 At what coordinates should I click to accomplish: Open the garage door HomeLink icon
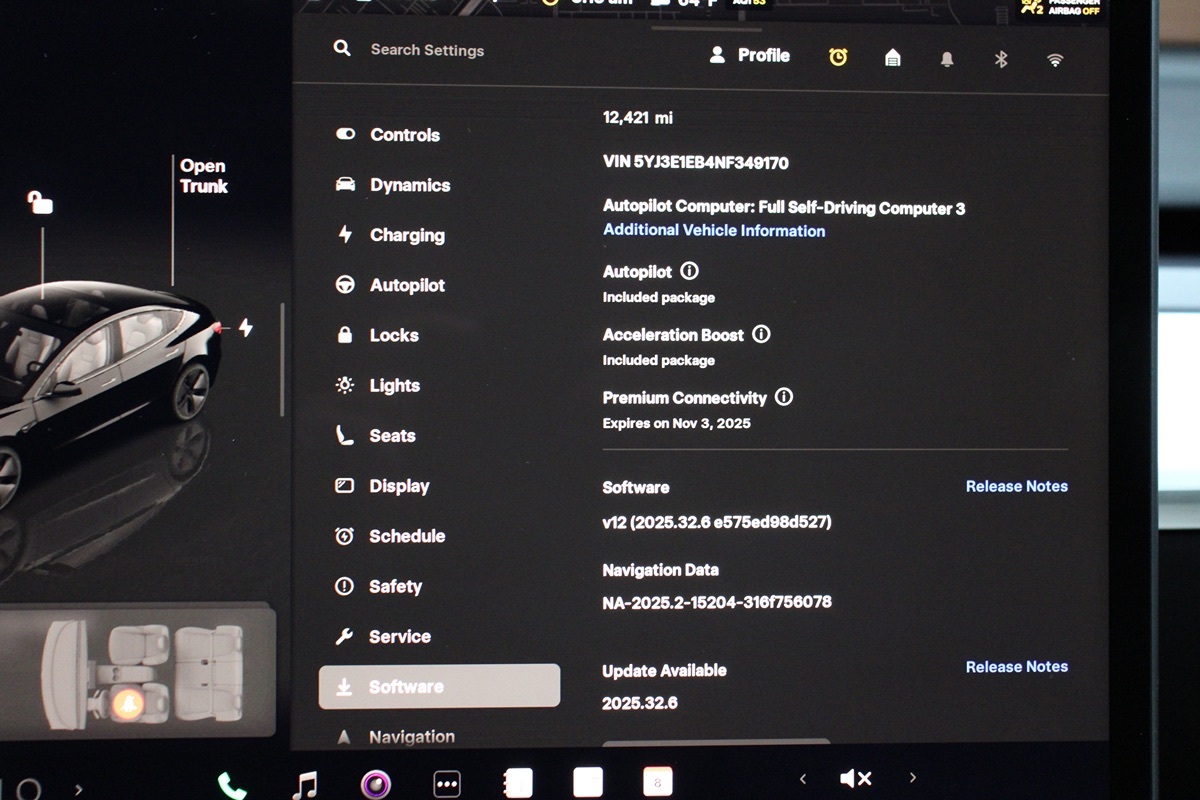tap(893, 58)
